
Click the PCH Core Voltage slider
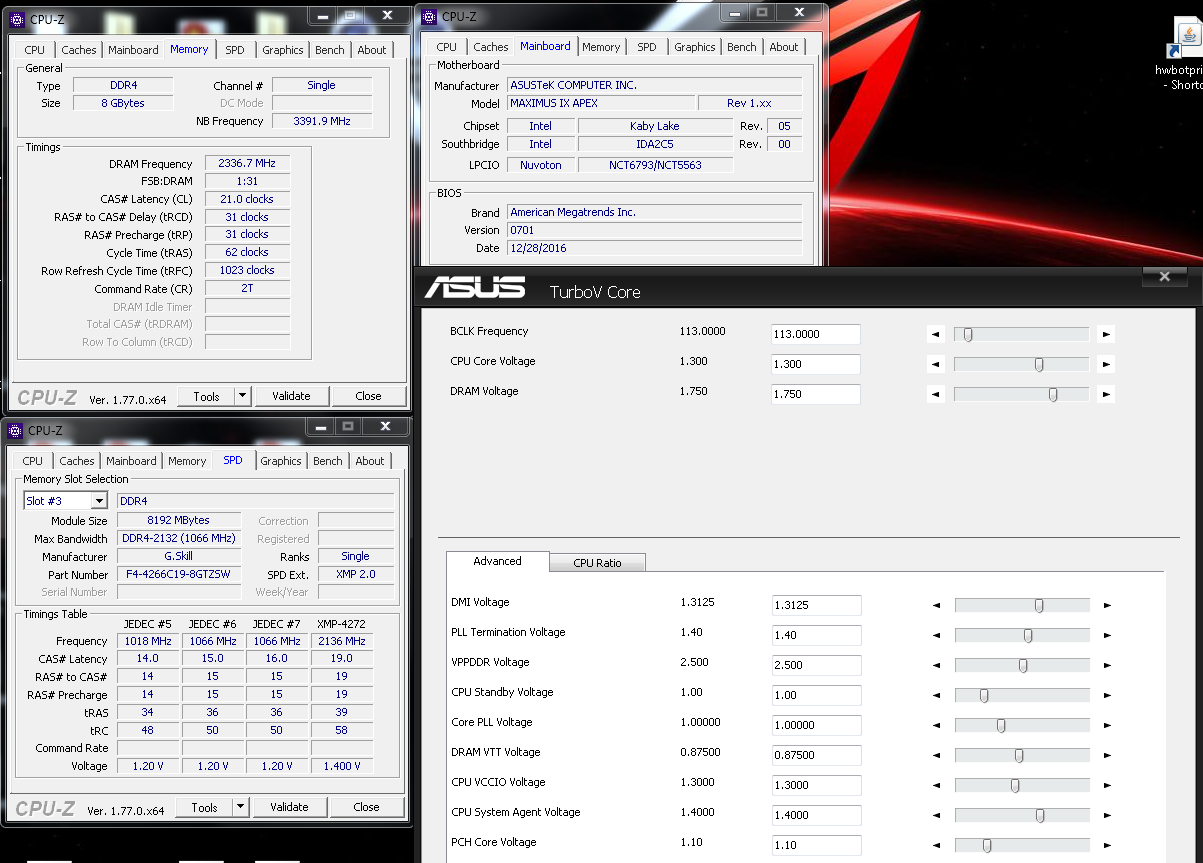[1022, 845]
